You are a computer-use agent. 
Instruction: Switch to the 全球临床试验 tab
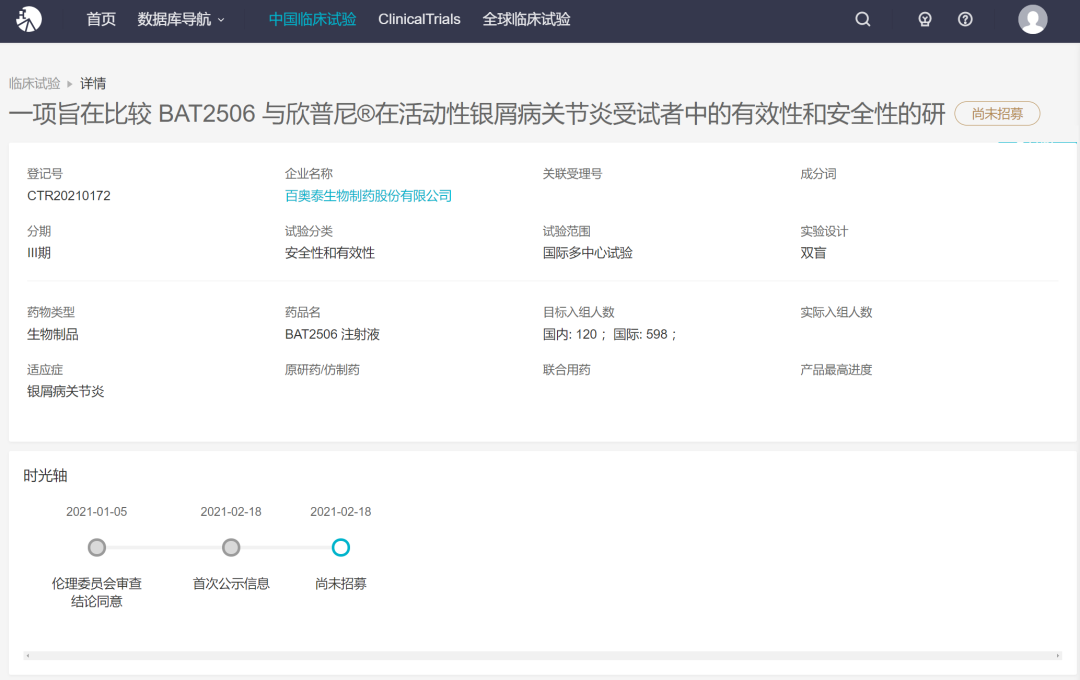(526, 19)
